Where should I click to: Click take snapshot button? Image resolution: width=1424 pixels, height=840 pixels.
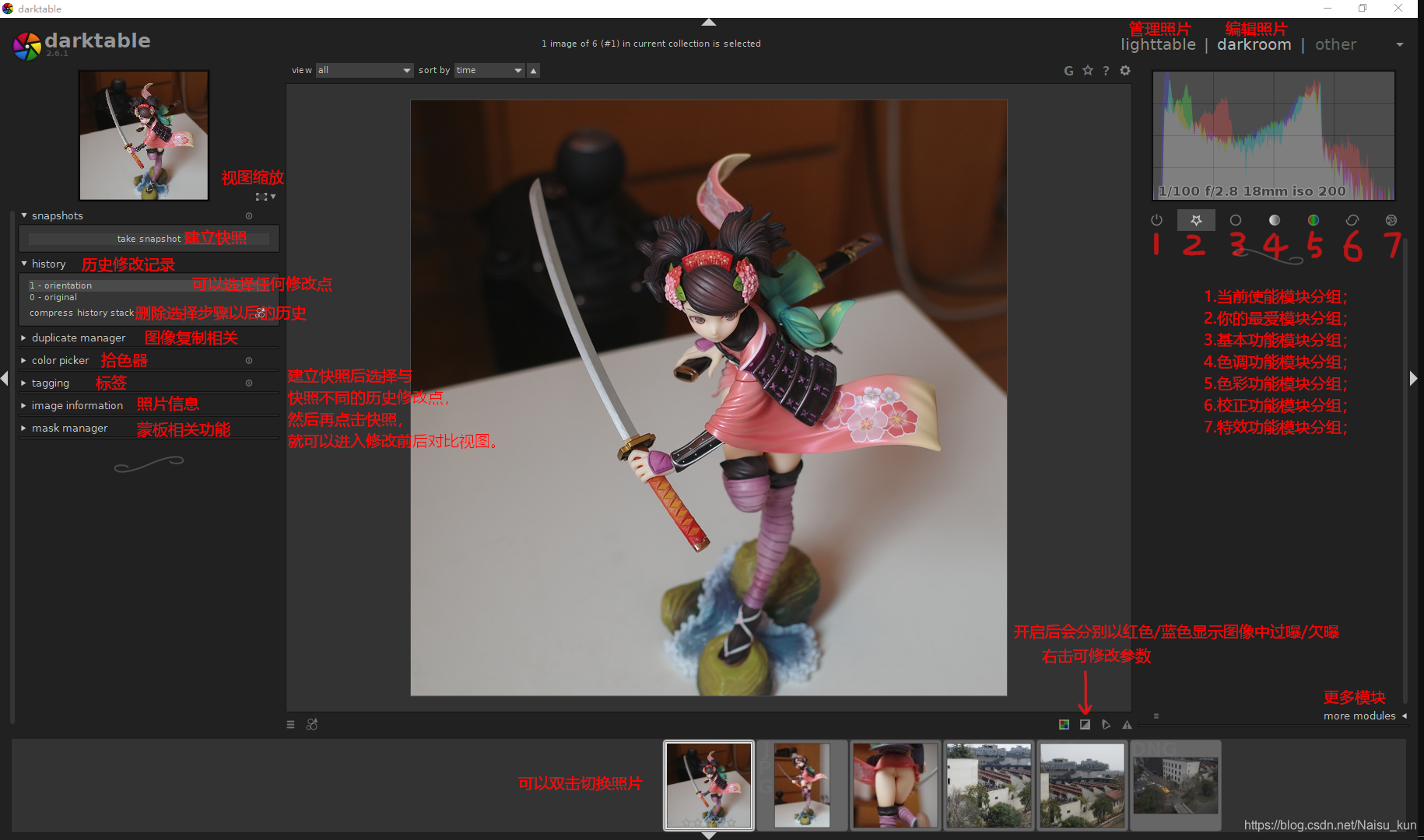tap(149, 239)
